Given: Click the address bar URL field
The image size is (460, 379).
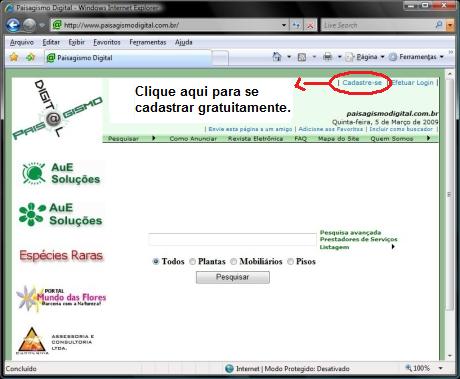Looking at the screenshot, I should coord(166,25).
